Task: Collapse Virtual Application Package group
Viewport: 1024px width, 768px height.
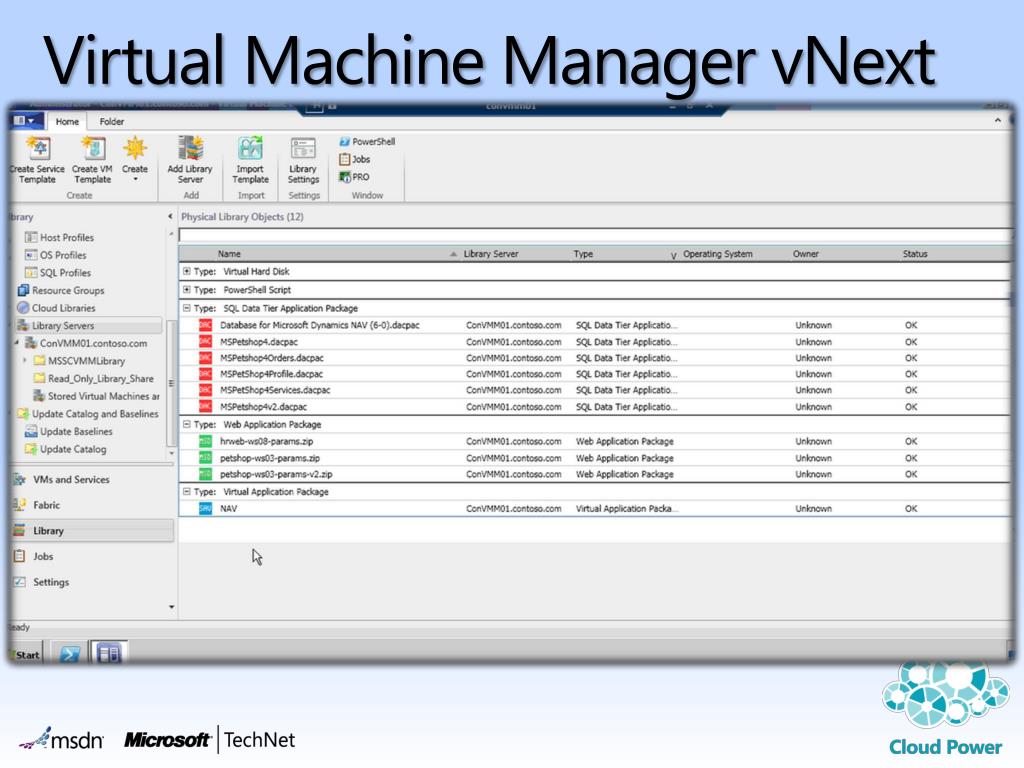Action: (x=187, y=491)
